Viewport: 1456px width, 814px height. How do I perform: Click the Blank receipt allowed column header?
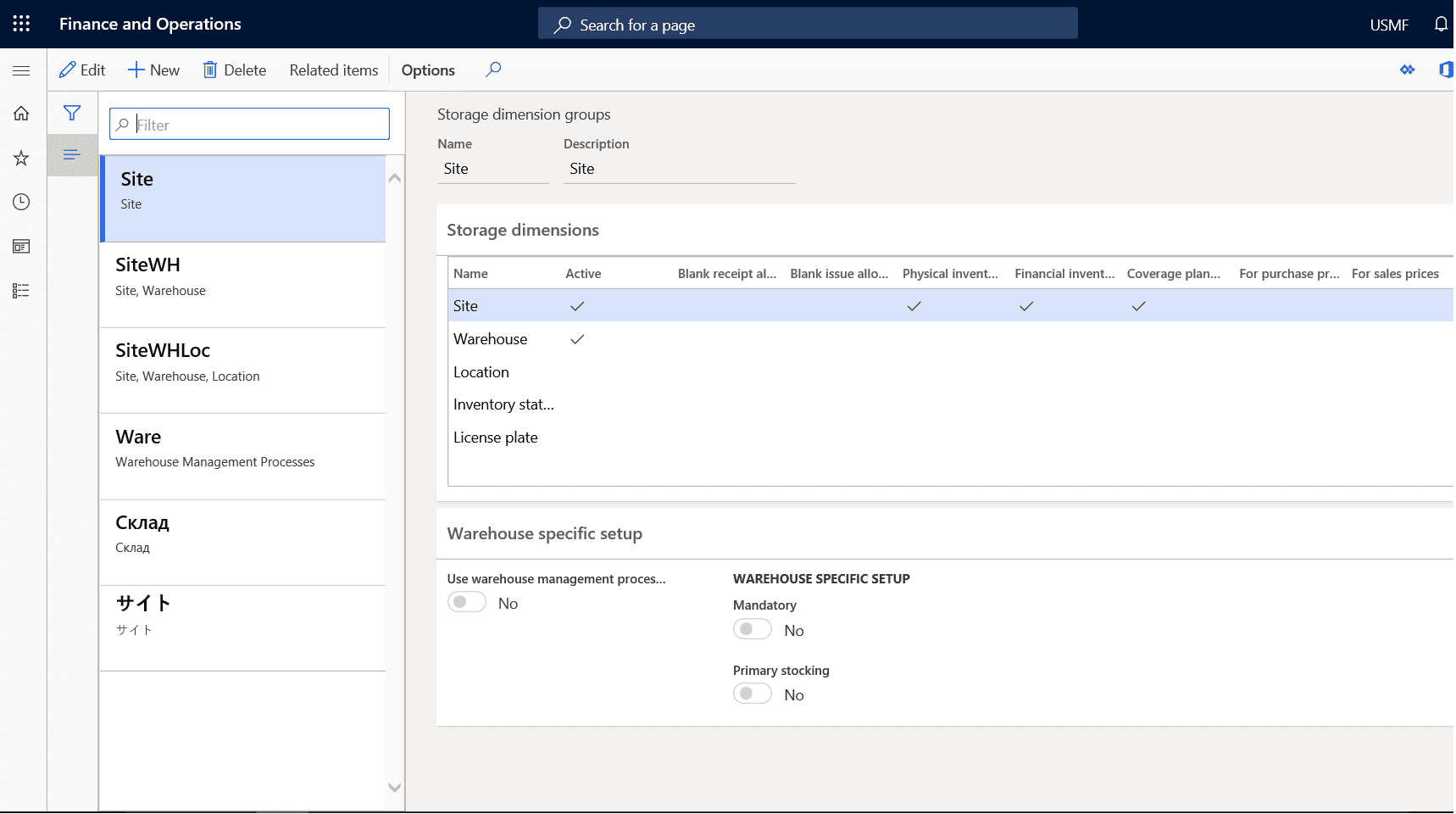click(x=727, y=274)
